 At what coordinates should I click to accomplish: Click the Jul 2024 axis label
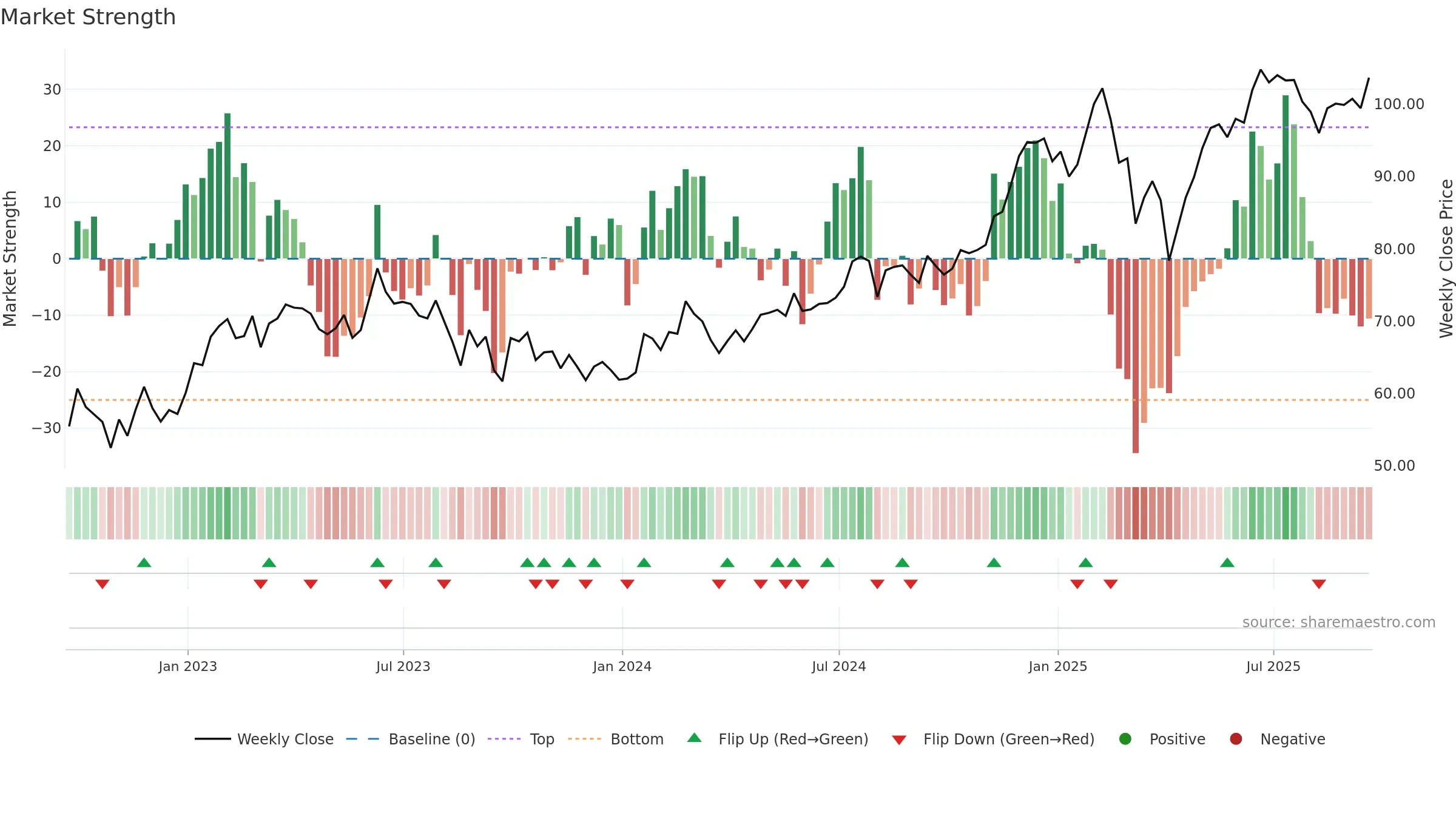838,666
